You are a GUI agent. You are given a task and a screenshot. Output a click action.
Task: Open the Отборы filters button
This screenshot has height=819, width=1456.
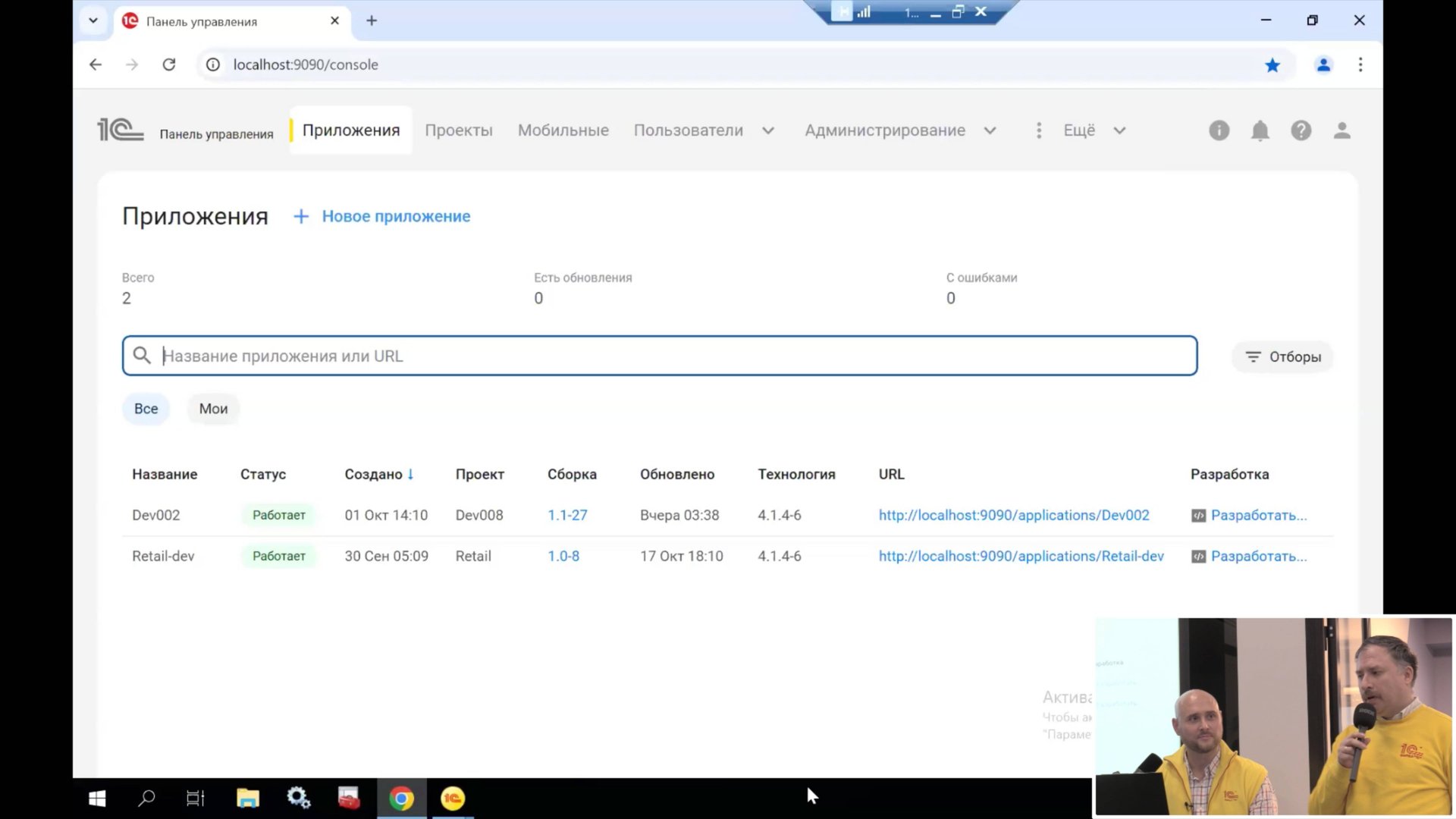(1282, 356)
